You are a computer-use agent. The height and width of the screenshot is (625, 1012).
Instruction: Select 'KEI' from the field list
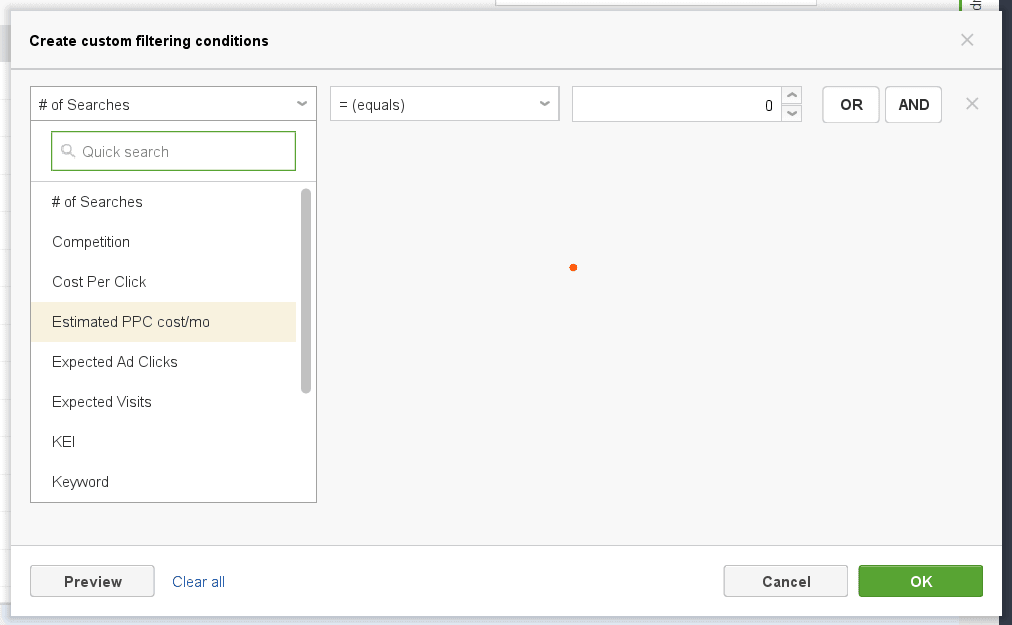coord(63,441)
